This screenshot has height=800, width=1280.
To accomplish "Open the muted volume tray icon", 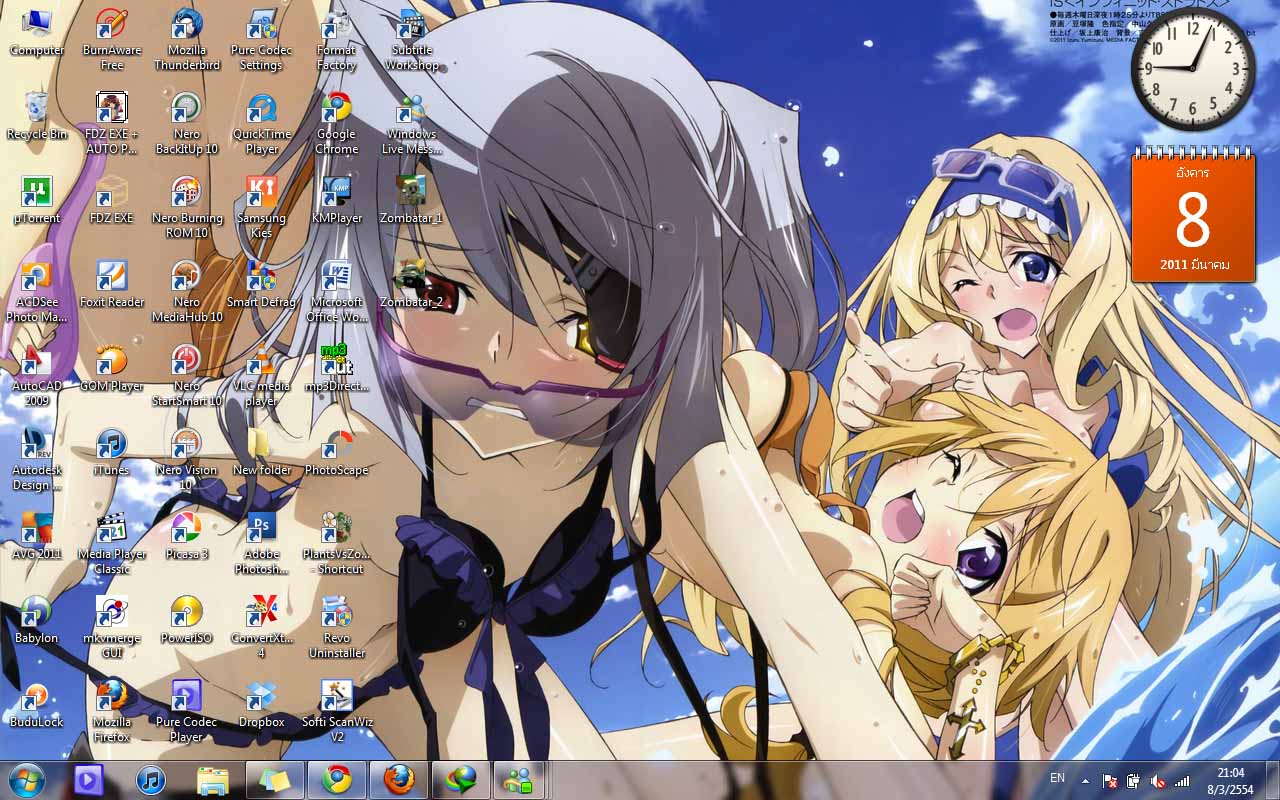I will (x=1158, y=780).
